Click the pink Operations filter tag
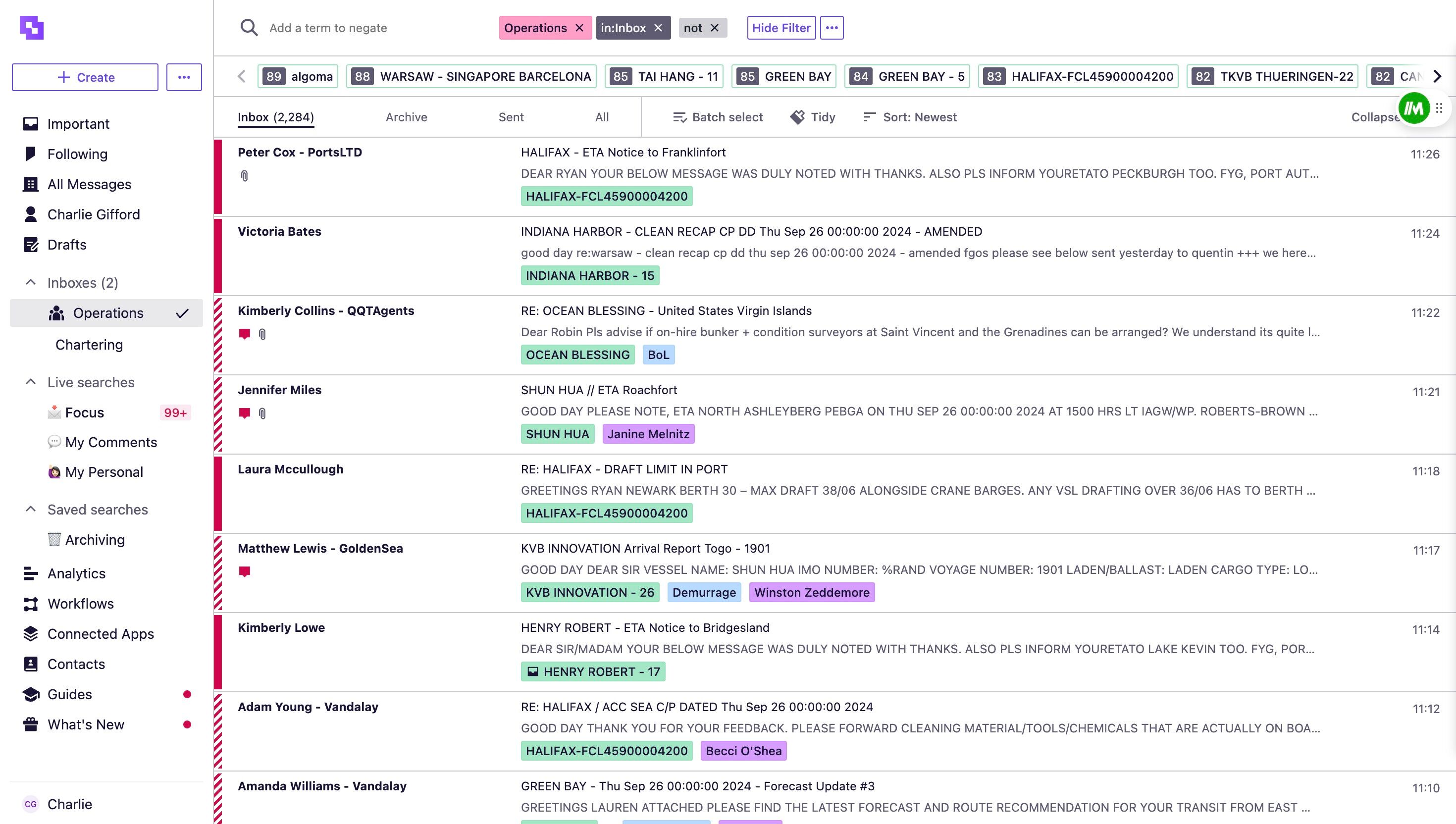This screenshot has height=824, width=1456. [x=535, y=28]
